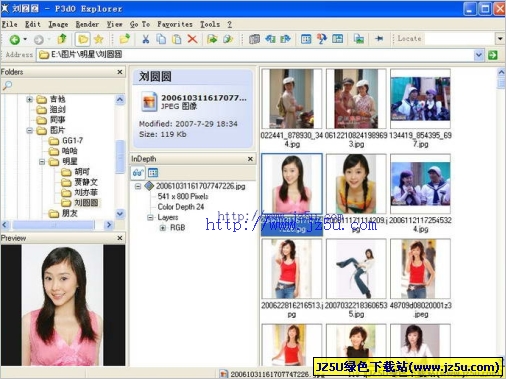506x379 pixels.
Task: Open the Edit menu
Action: (33, 24)
